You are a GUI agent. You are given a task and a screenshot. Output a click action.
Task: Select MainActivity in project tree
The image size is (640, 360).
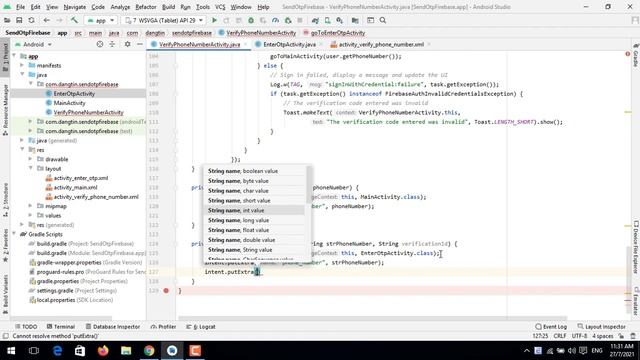coord(69,103)
